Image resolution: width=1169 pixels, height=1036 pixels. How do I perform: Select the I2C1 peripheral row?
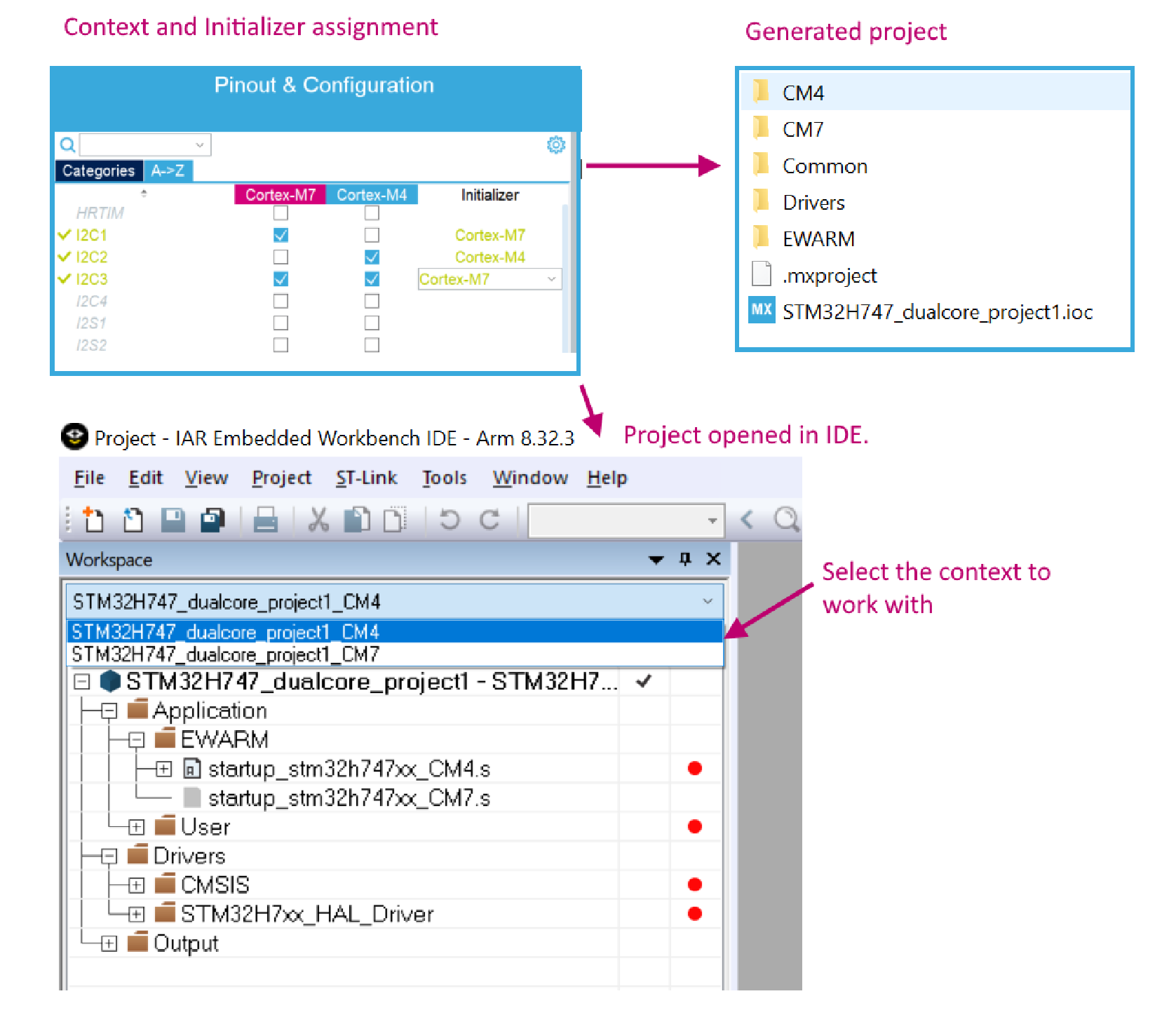(91, 235)
